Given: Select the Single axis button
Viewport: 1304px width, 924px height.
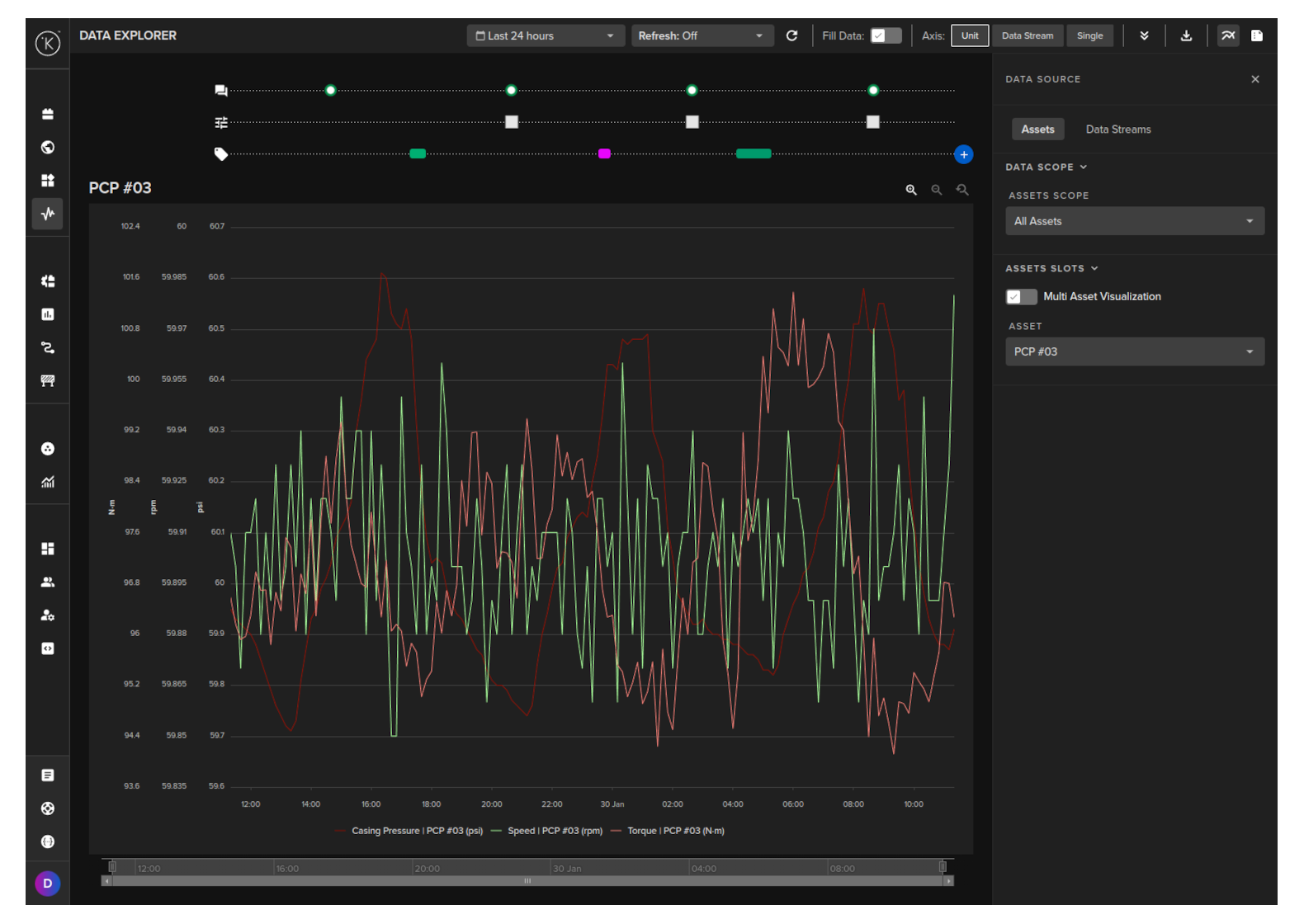Looking at the screenshot, I should point(1089,35).
